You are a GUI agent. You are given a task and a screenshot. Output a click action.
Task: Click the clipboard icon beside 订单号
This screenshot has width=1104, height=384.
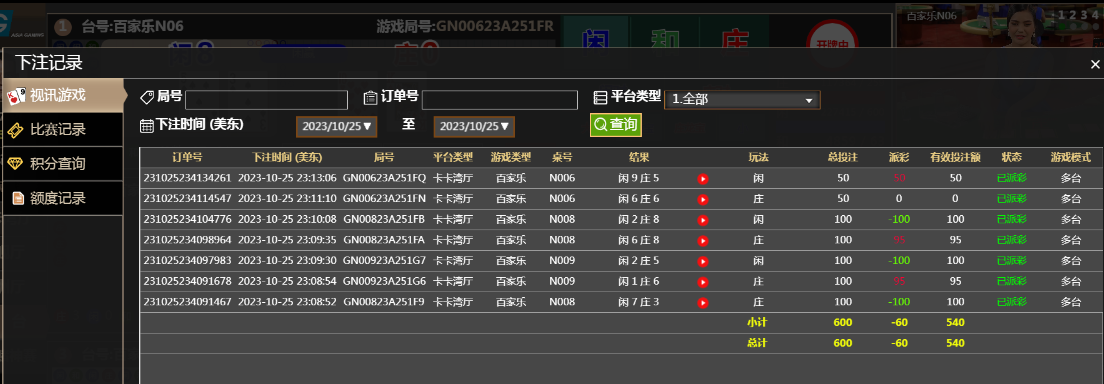(x=370, y=97)
